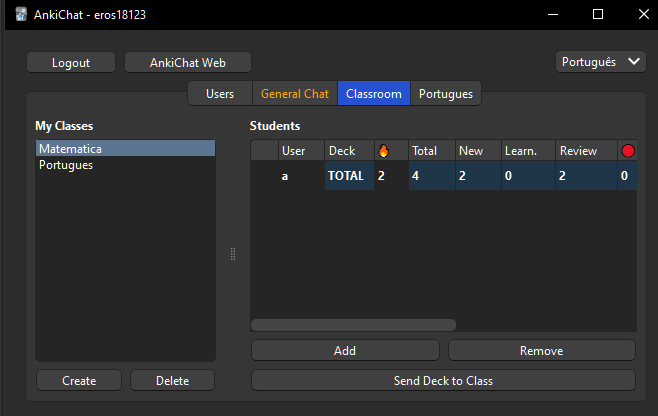The width and height of the screenshot is (658, 416).
Task: Sort by the Total column header
Action: [430, 151]
